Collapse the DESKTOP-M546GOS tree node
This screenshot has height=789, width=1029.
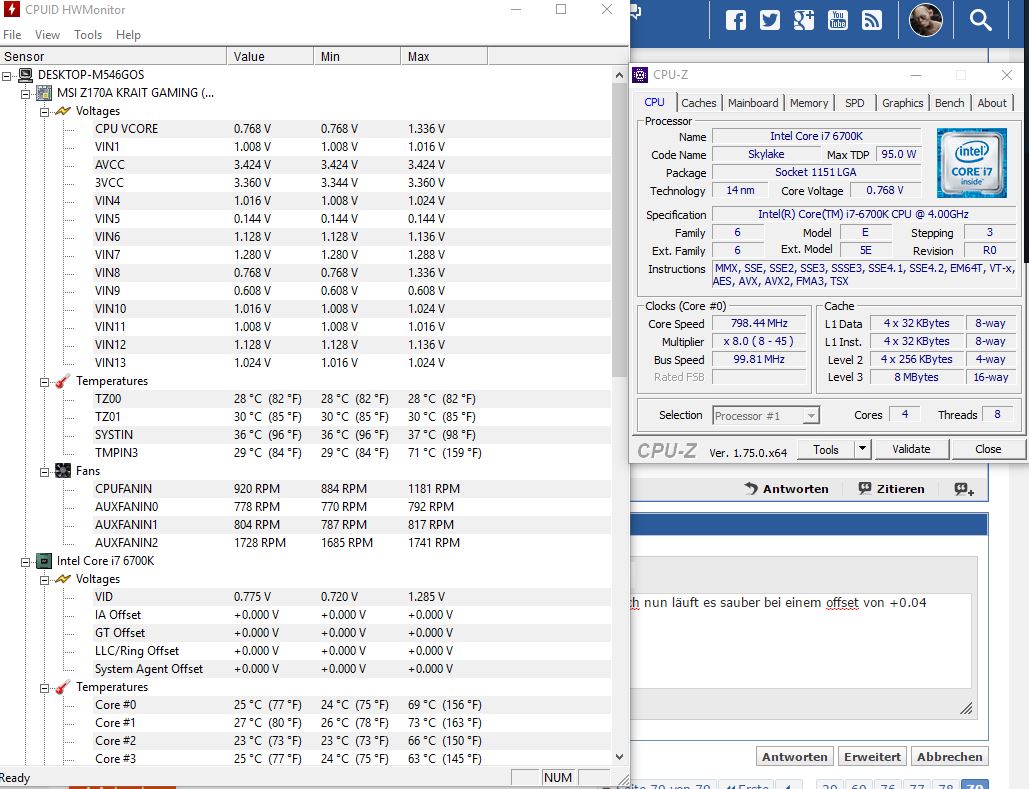[7, 75]
